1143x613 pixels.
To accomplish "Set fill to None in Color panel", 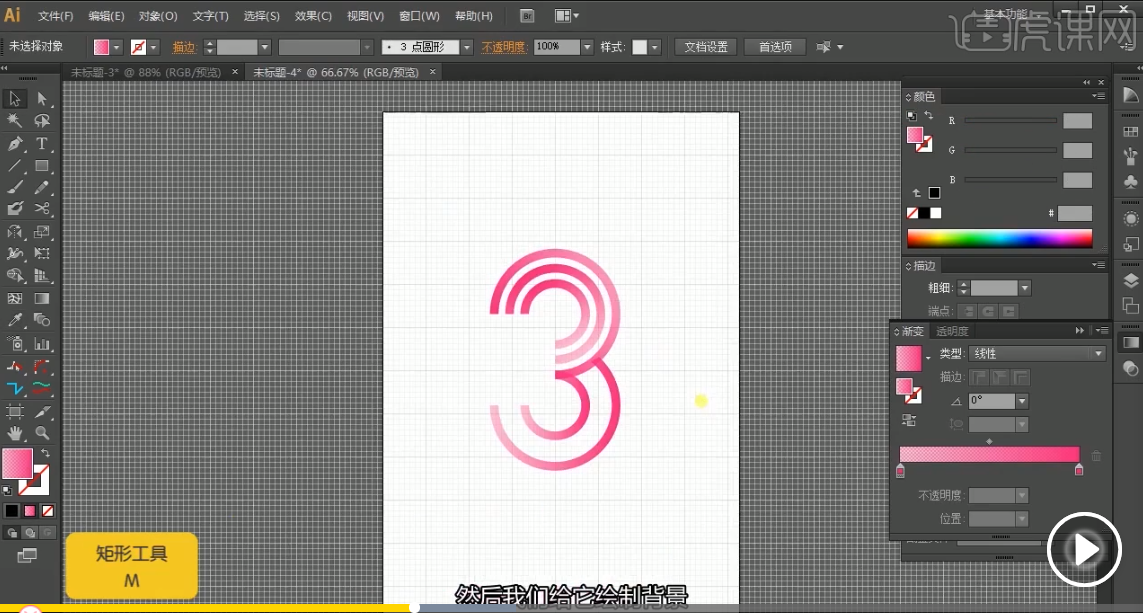I will click(x=912, y=213).
